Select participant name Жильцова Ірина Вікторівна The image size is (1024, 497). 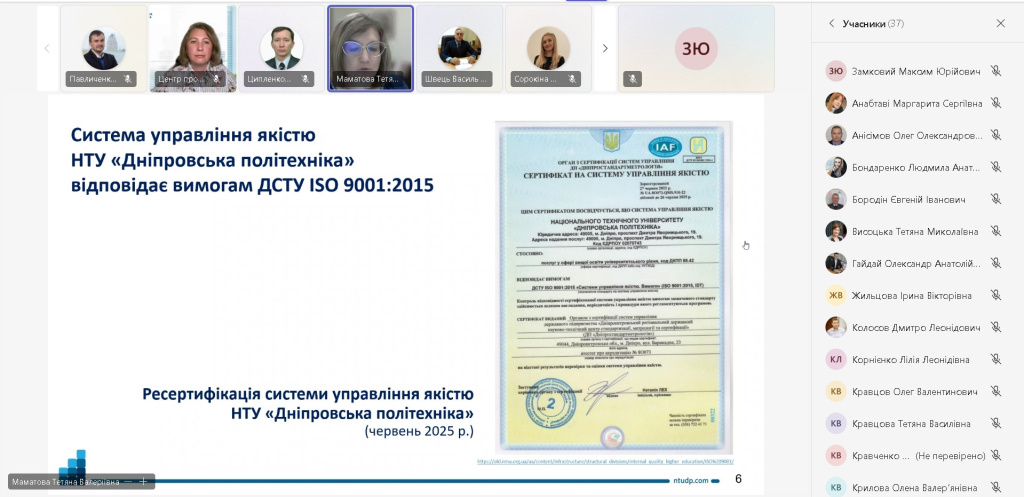(x=912, y=295)
